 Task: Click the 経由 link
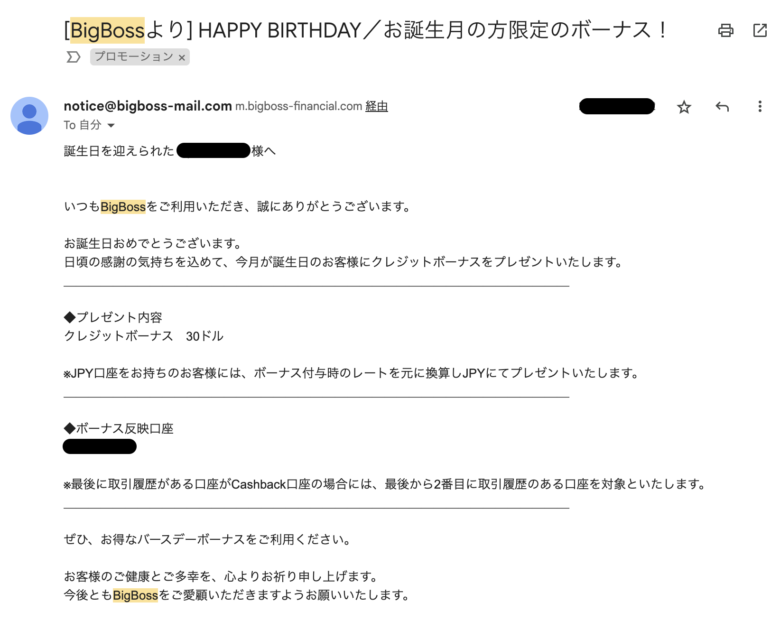pos(377,106)
